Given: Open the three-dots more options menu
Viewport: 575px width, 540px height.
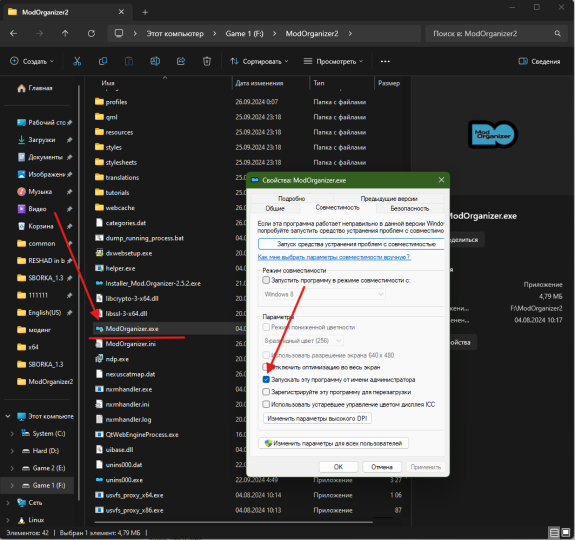Looking at the screenshot, I should (x=385, y=61).
